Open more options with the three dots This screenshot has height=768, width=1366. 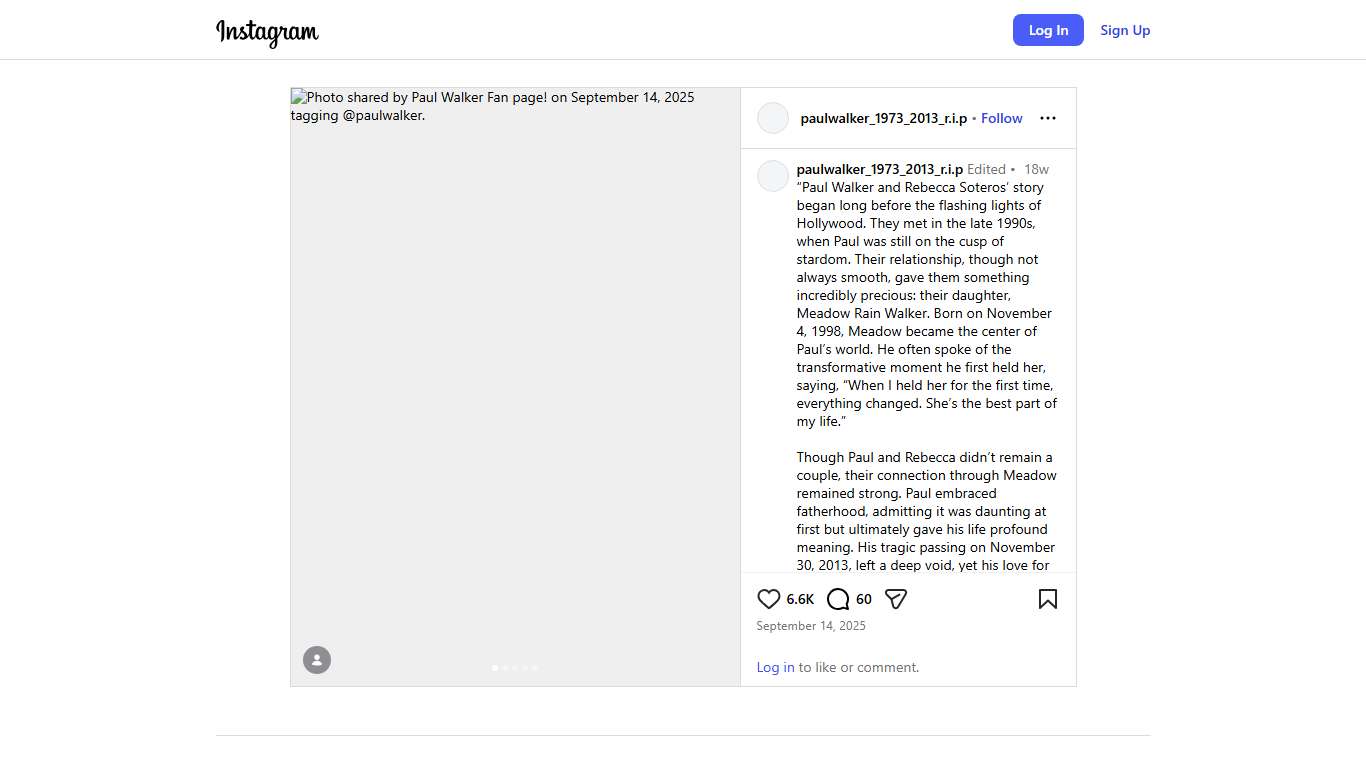point(1047,118)
